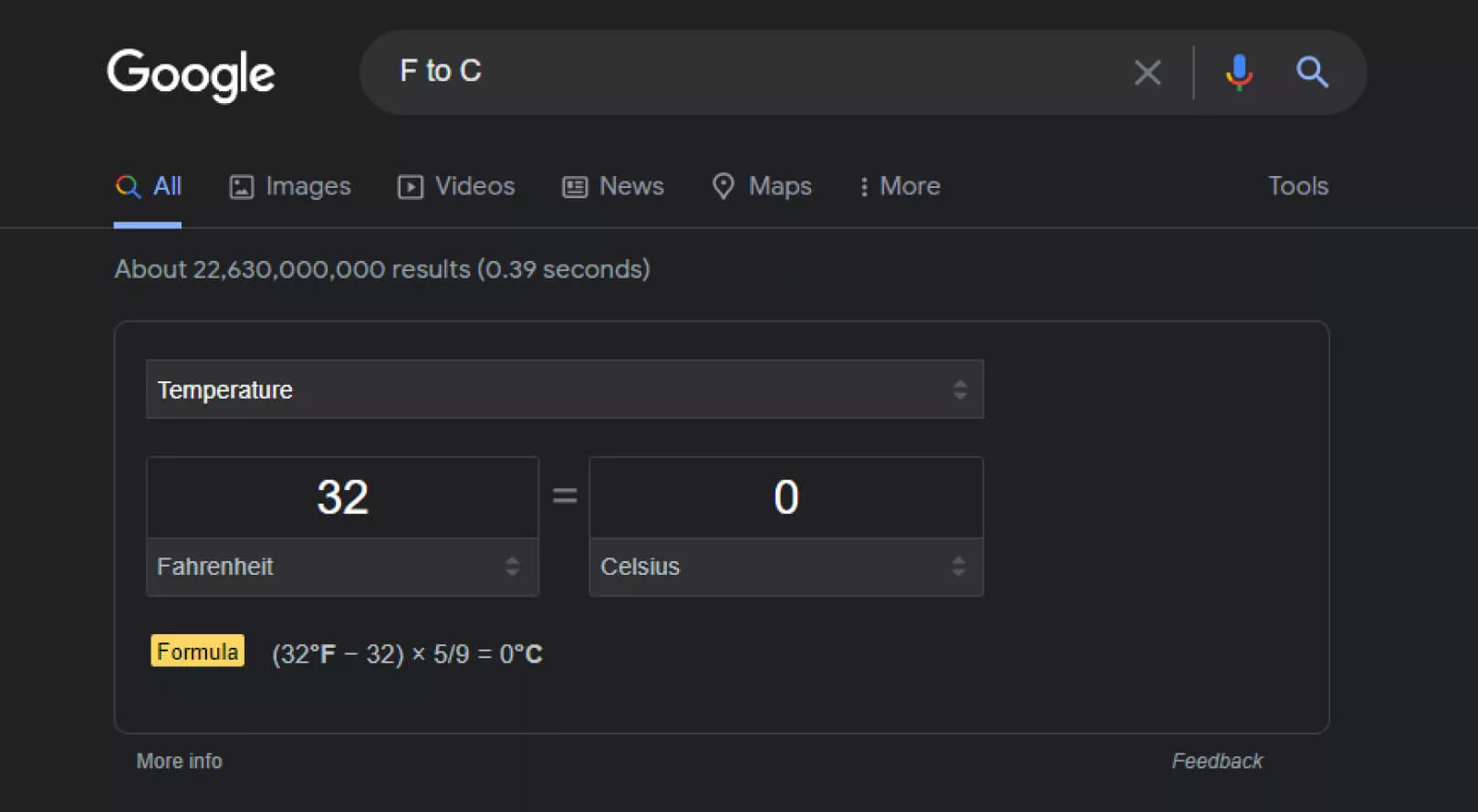Click the News tab newspaper icon
The height and width of the screenshot is (812, 1478).
point(575,187)
